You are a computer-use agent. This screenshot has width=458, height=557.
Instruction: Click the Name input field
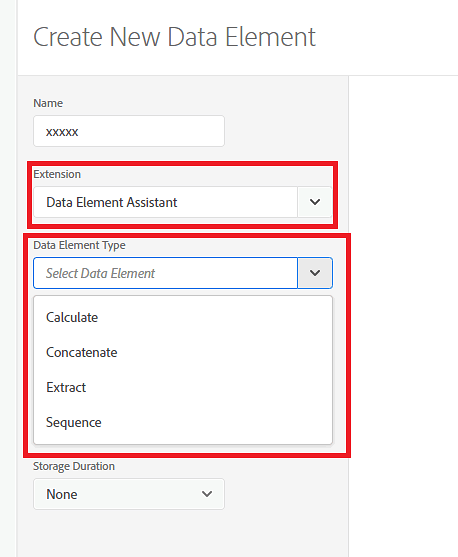(129, 131)
